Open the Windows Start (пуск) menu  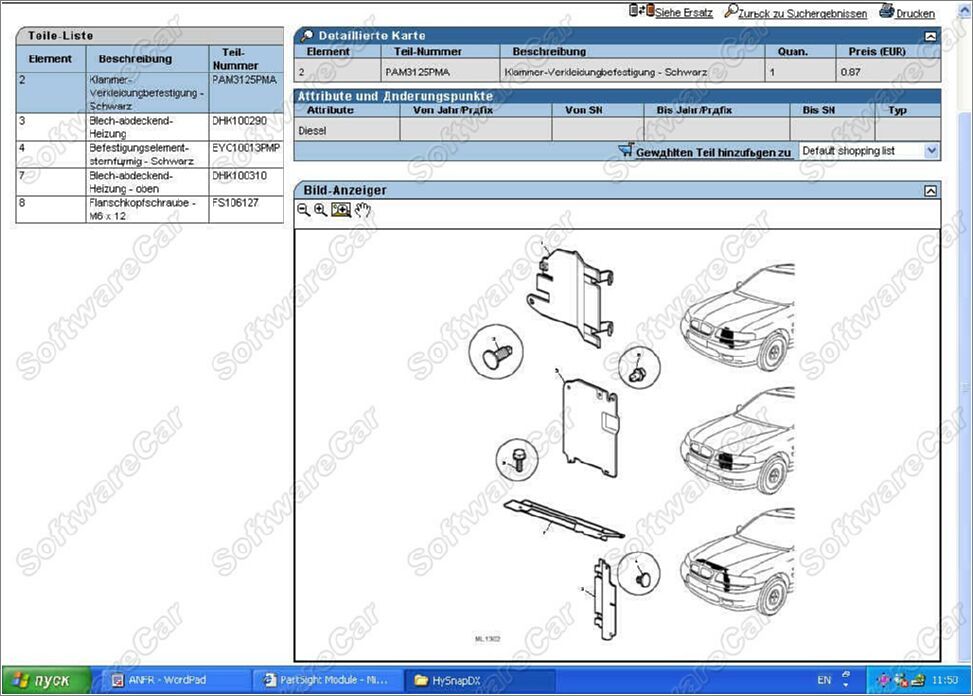46,680
